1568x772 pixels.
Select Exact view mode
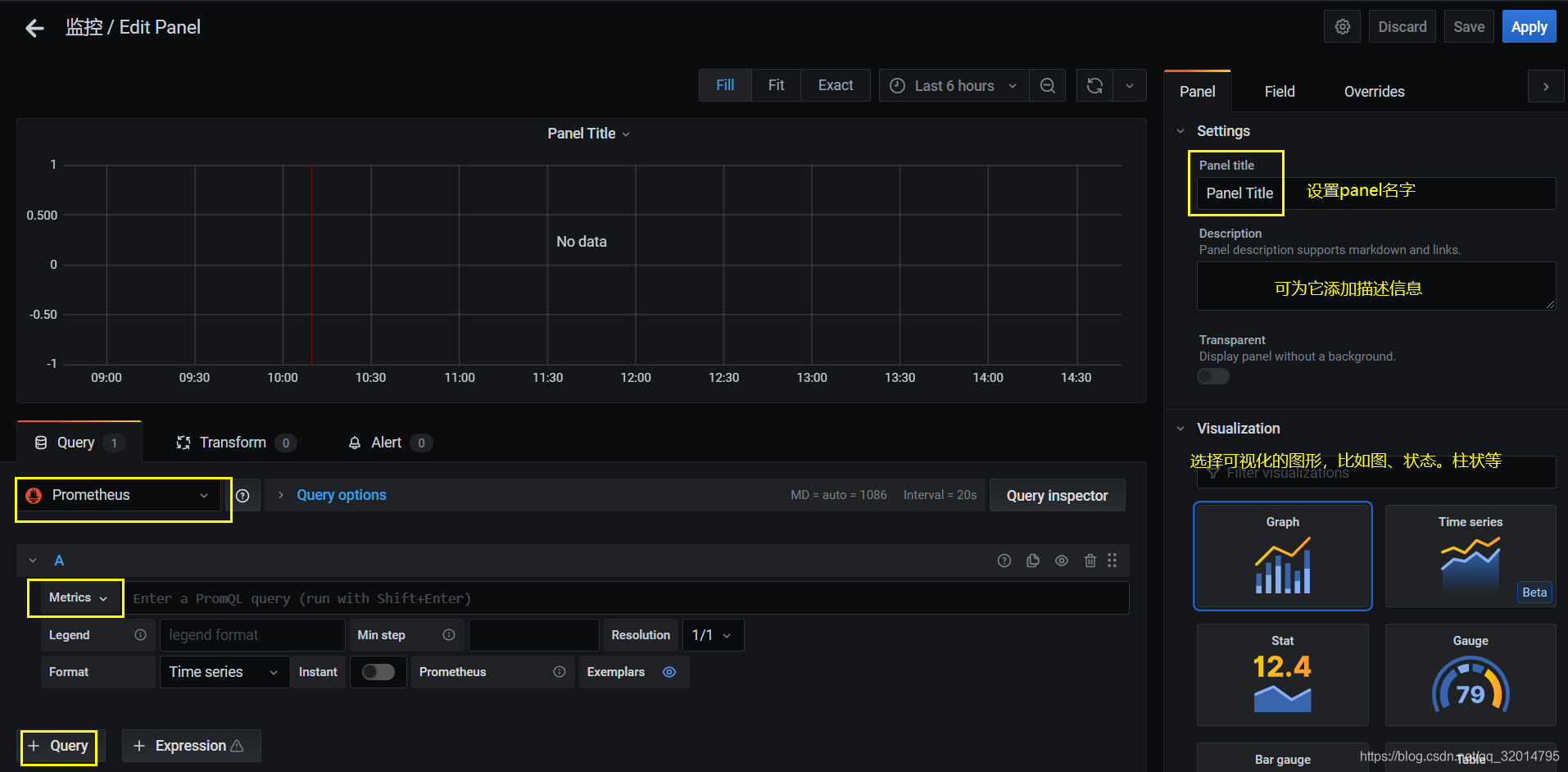click(x=836, y=85)
